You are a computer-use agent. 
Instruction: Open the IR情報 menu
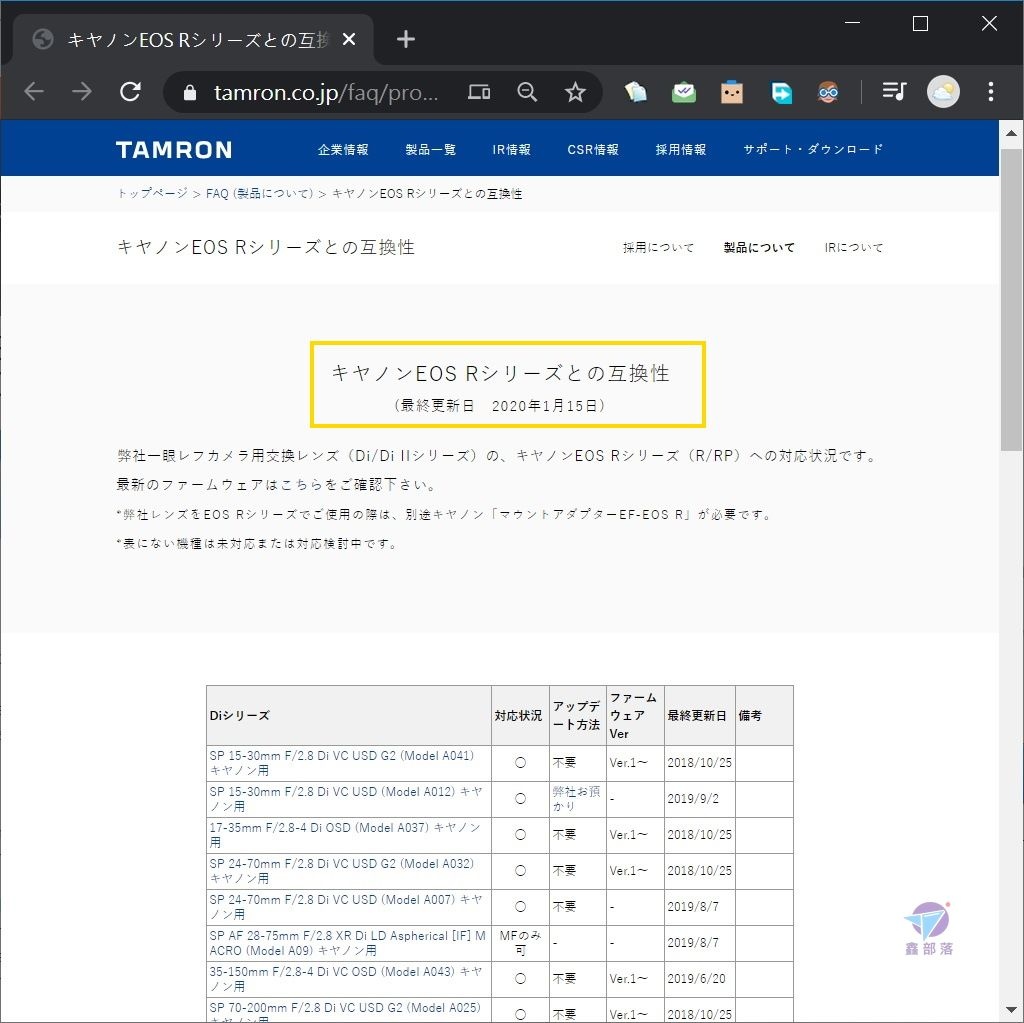click(x=511, y=150)
